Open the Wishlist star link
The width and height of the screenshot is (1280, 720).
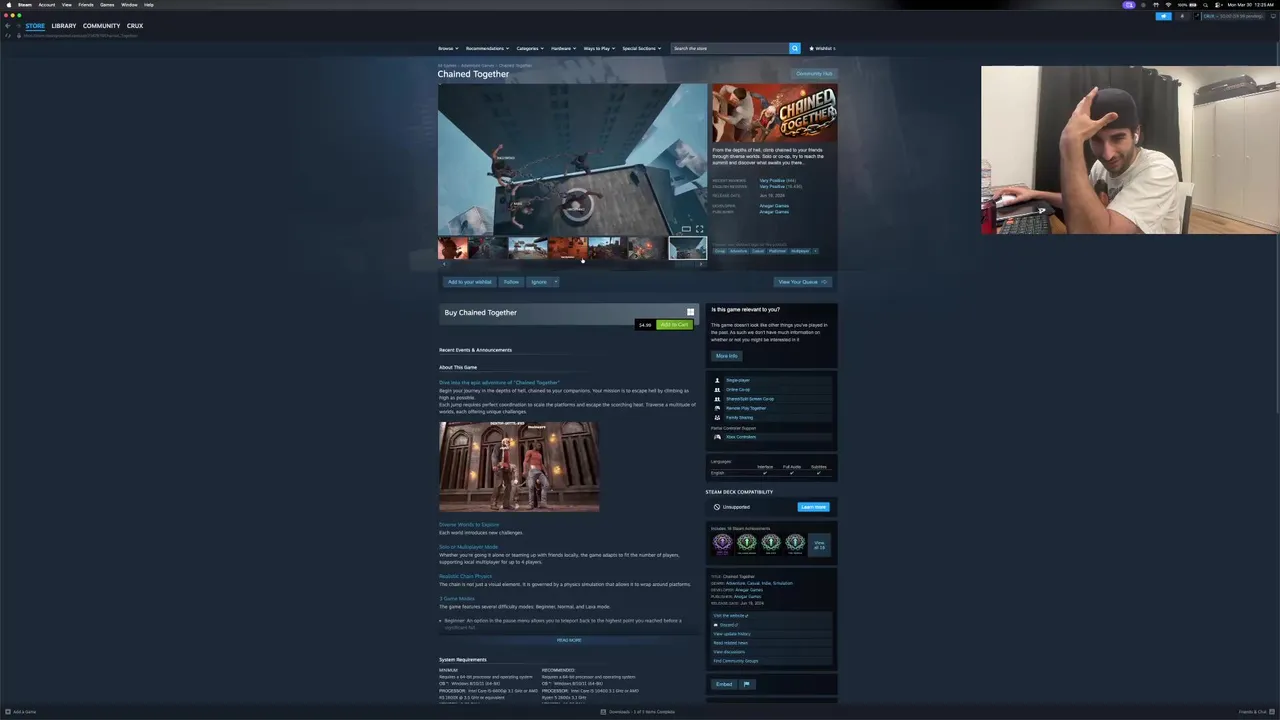coord(822,48)
